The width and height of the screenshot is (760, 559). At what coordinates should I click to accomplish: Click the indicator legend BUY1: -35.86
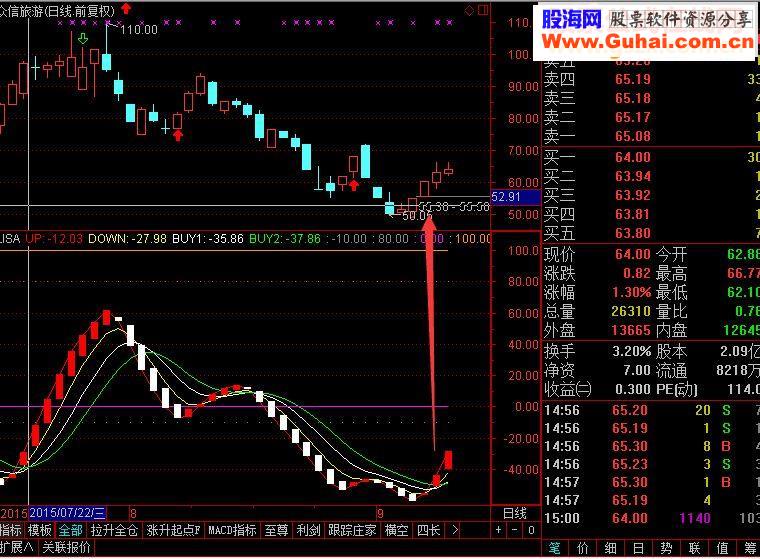pyautogui.click(x=208, y=239)
